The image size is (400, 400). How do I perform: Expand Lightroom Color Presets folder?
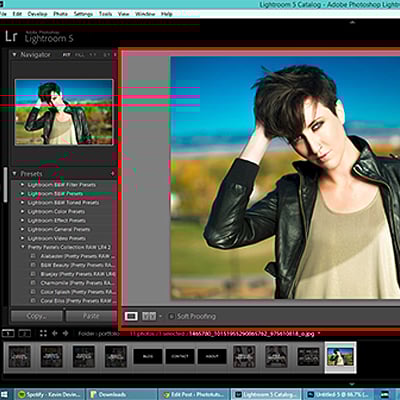point(23,211)
